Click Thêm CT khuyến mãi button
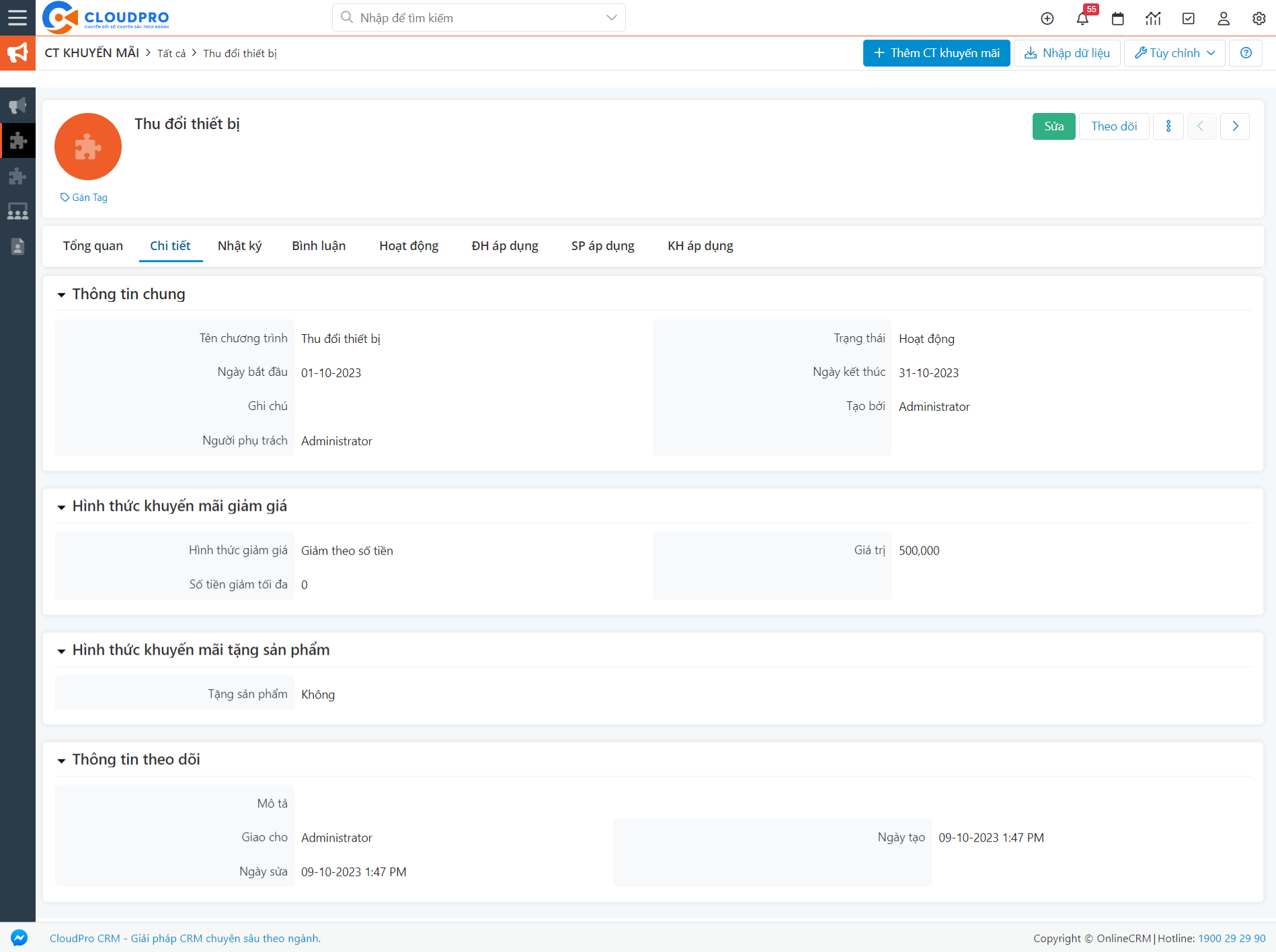Screen dimensions: 1276x952 (x=936, y=53)
